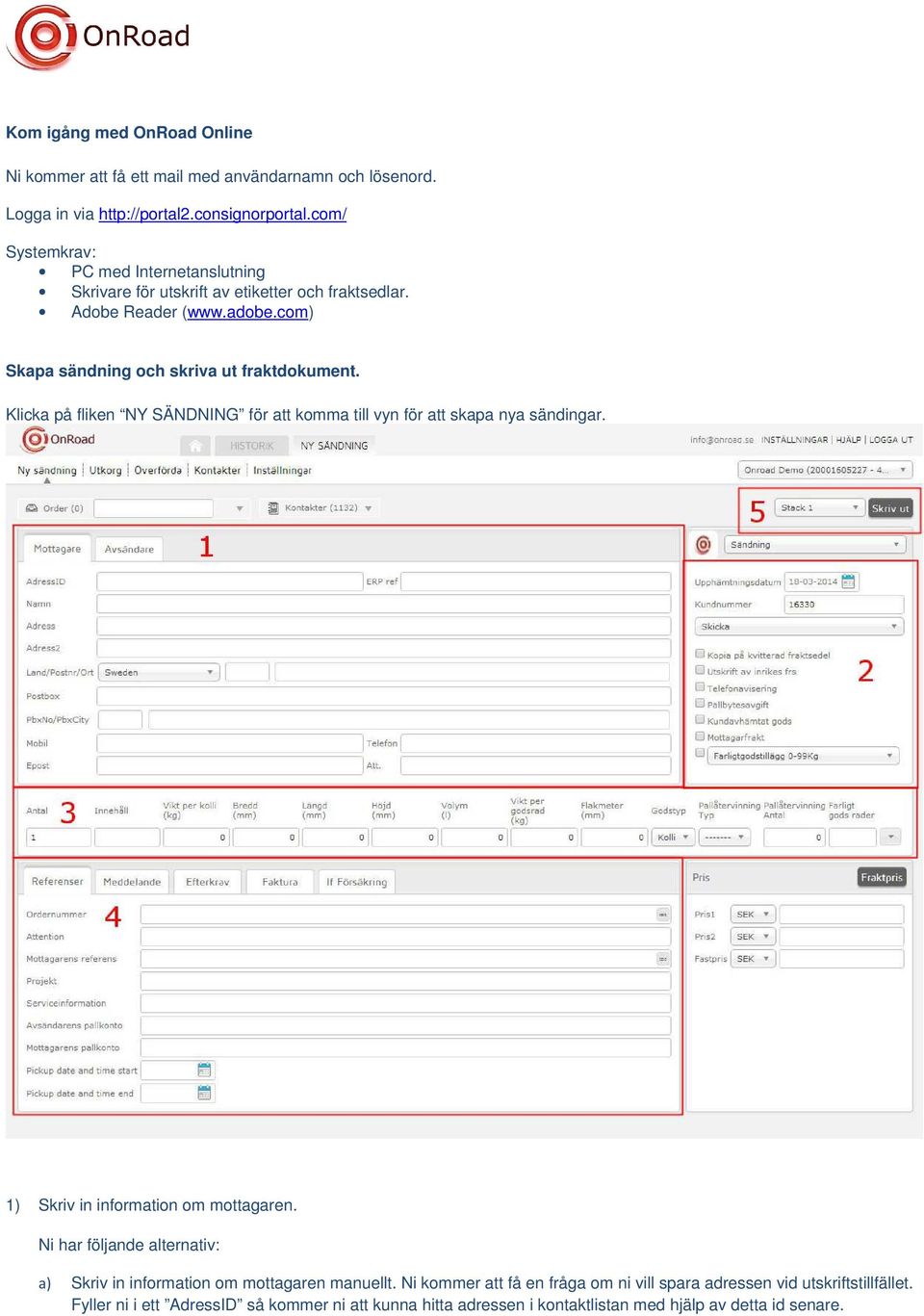This screenshot has height=1316, width=924.
Task: Open the Stack 1 dropdown
Action: pos(819,507)
